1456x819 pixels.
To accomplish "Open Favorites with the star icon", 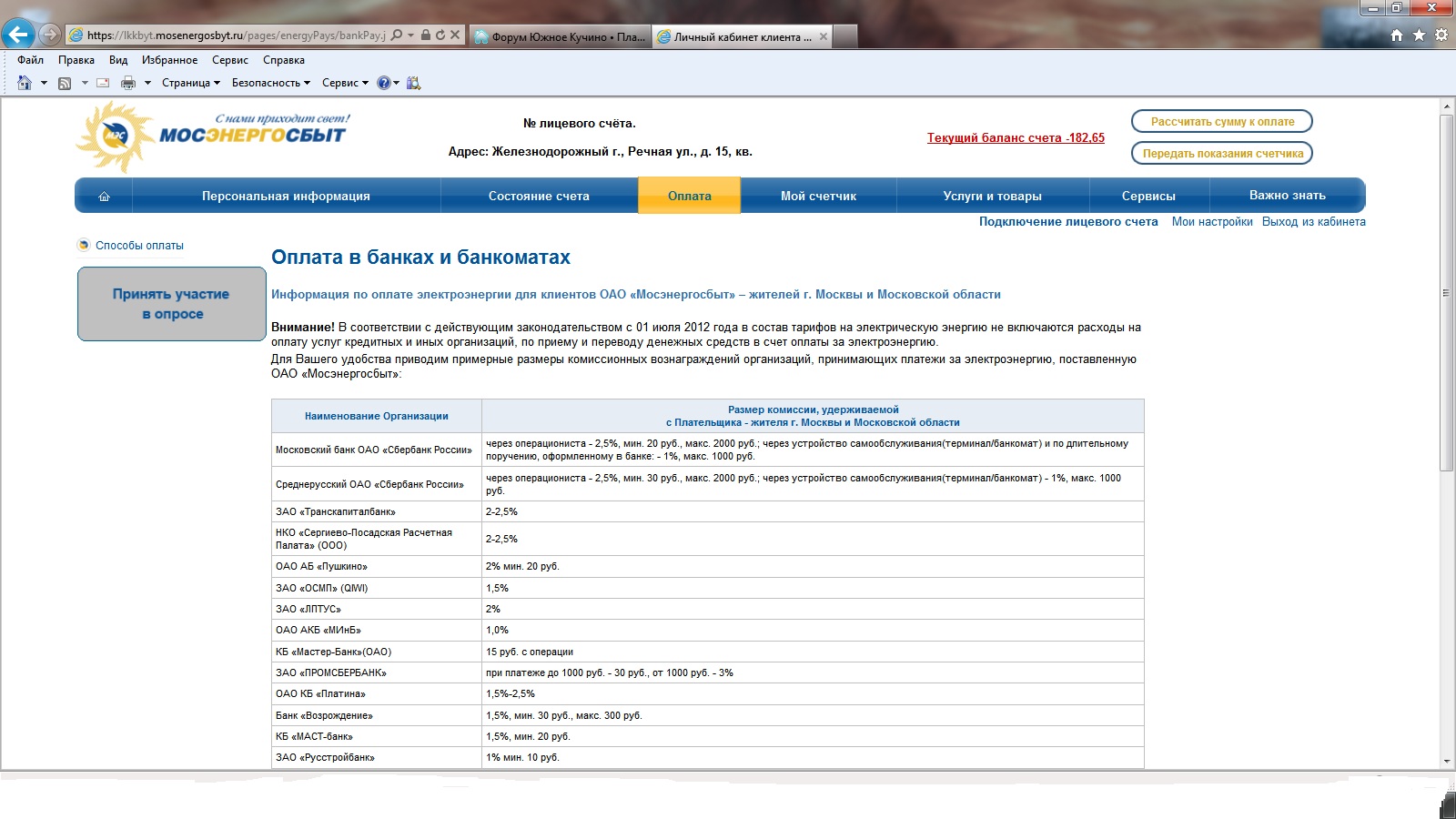I will tap(1419, 35).
